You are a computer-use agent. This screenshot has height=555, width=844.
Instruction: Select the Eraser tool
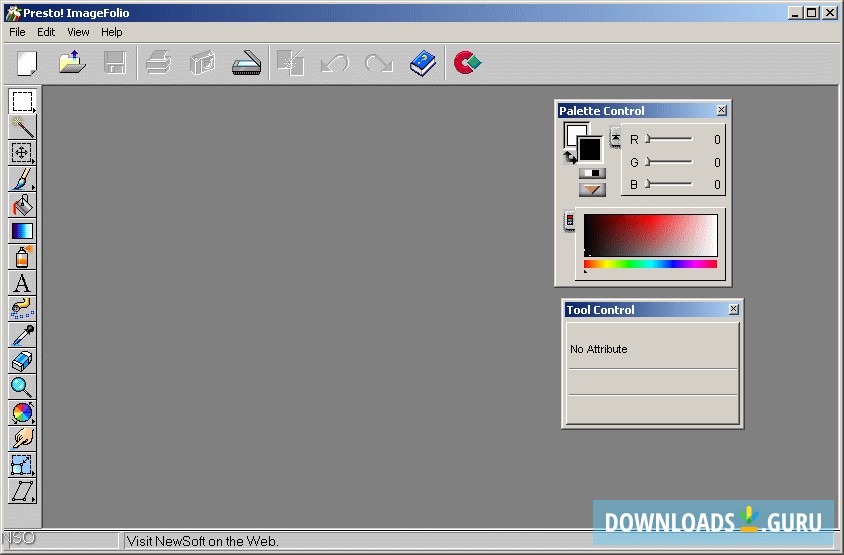(22, 361)
